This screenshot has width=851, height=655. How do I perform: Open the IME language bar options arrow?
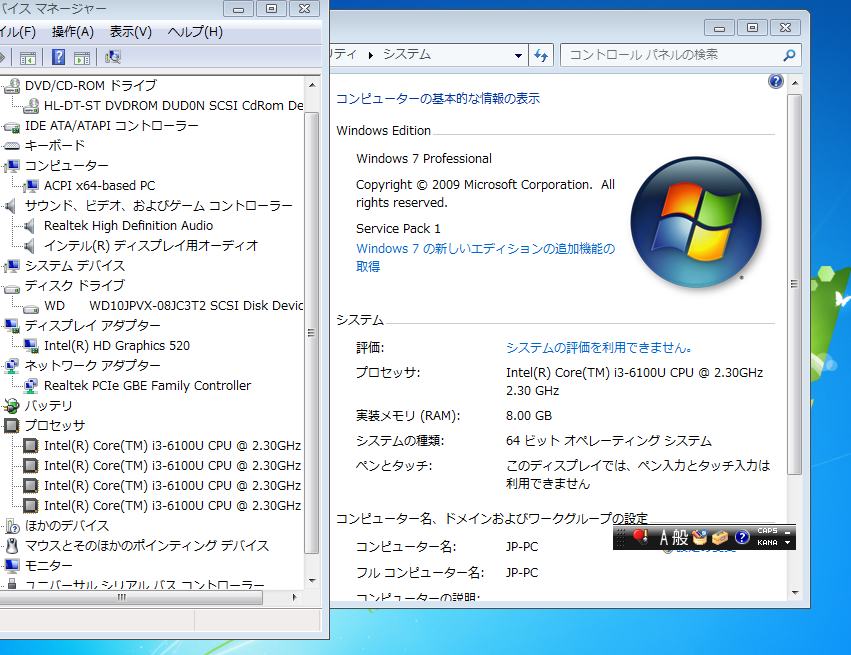coord(788,543)
